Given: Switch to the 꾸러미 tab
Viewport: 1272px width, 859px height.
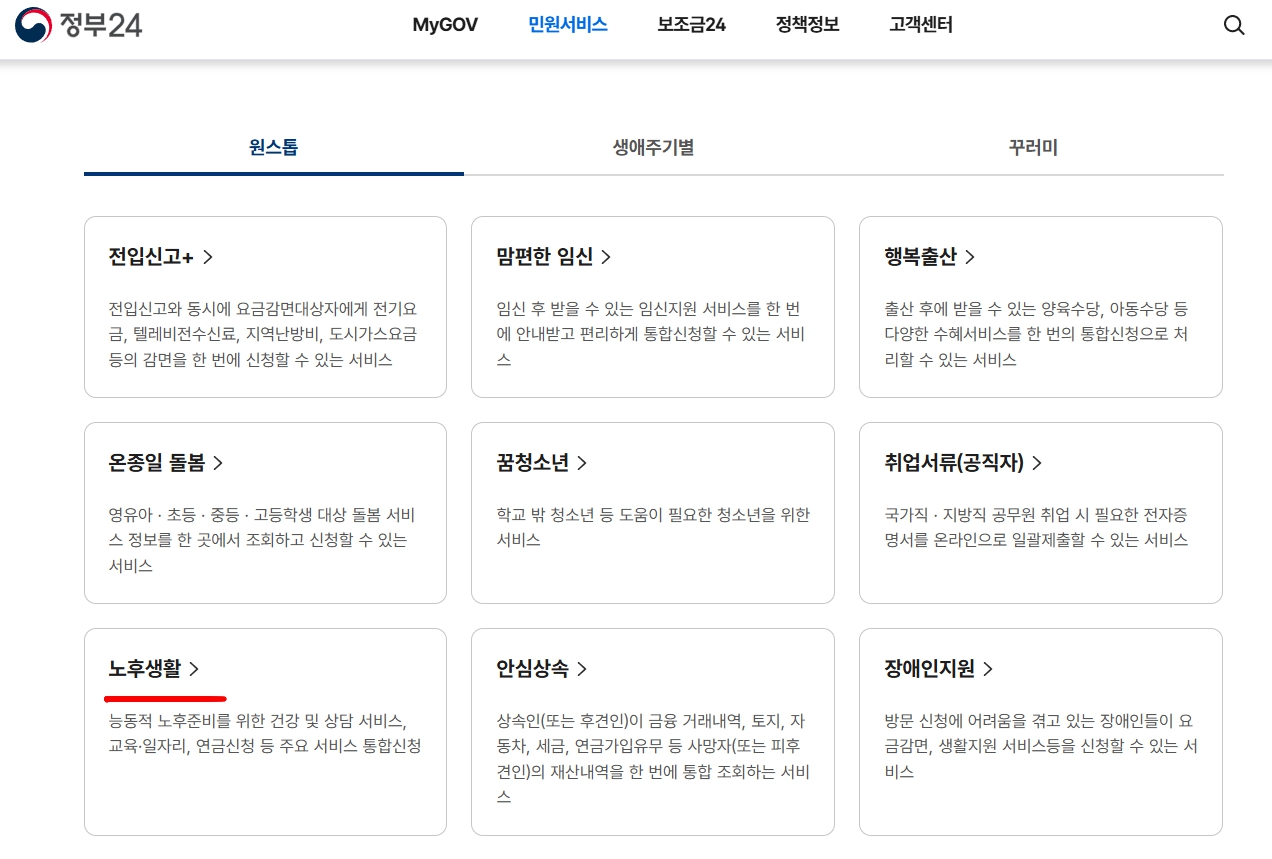Looking at the screenshot, I should pos(1032,145).
